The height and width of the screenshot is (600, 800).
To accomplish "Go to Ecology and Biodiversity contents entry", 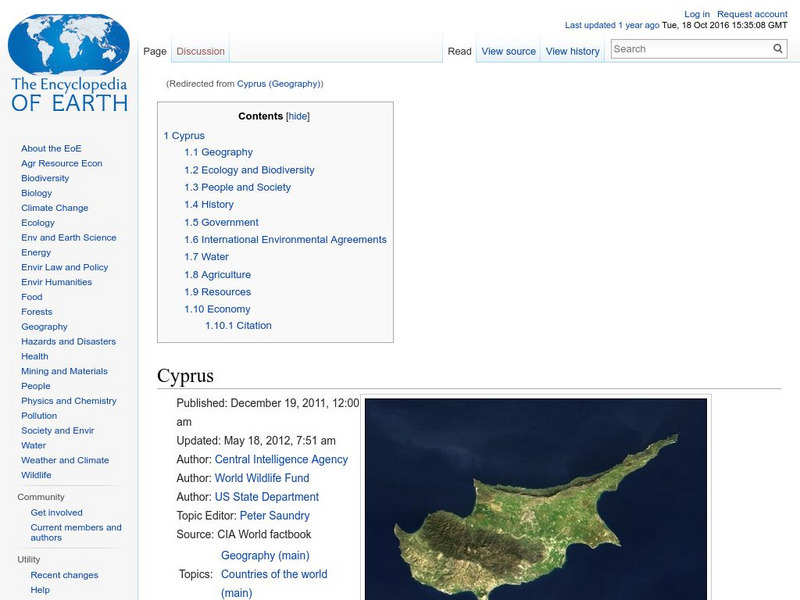I will pyautogui.click(x=249, y=170).
